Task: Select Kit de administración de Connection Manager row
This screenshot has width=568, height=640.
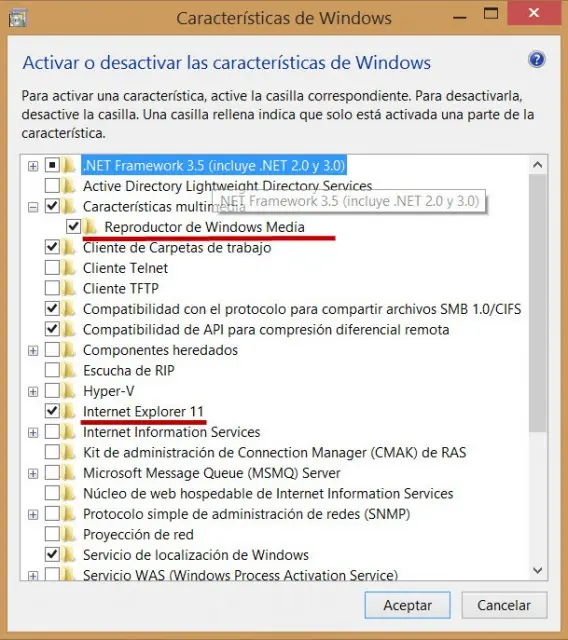Action: [274, 452]
